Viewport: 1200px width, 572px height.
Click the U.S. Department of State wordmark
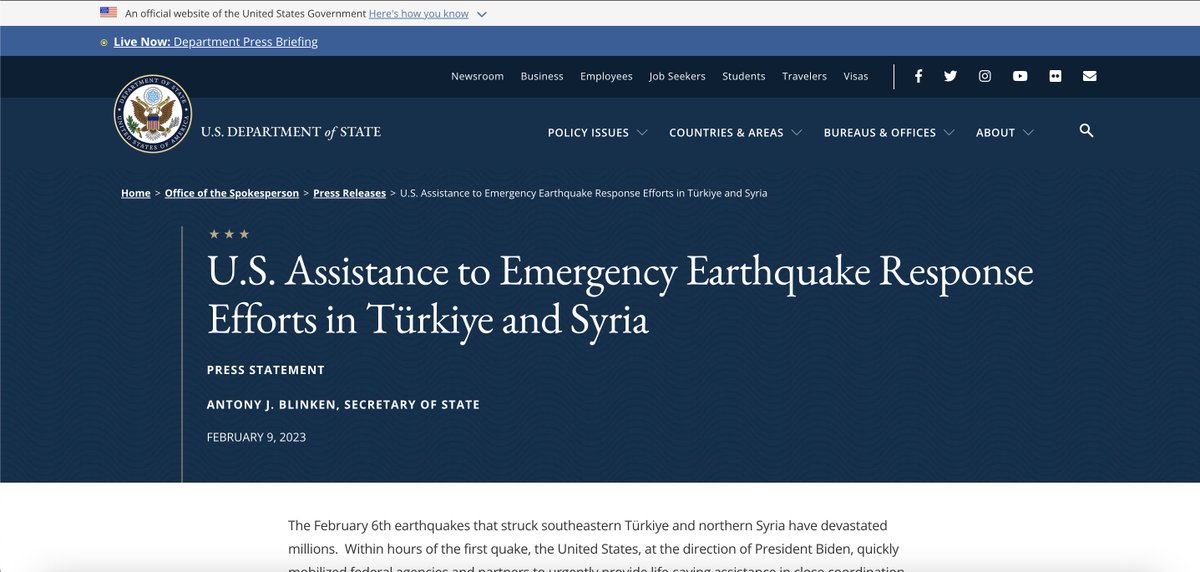click(x=291, y=132)
